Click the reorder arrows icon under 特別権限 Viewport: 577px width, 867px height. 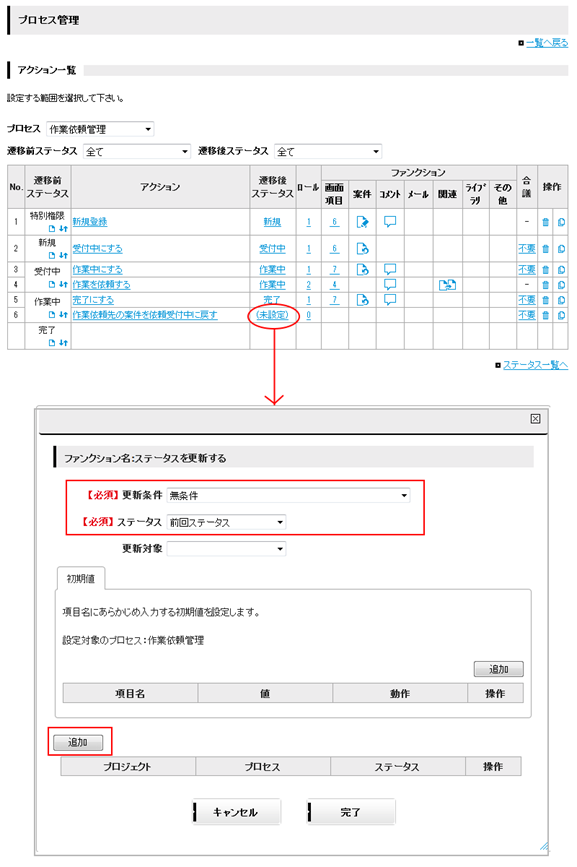tap(64, 228)
